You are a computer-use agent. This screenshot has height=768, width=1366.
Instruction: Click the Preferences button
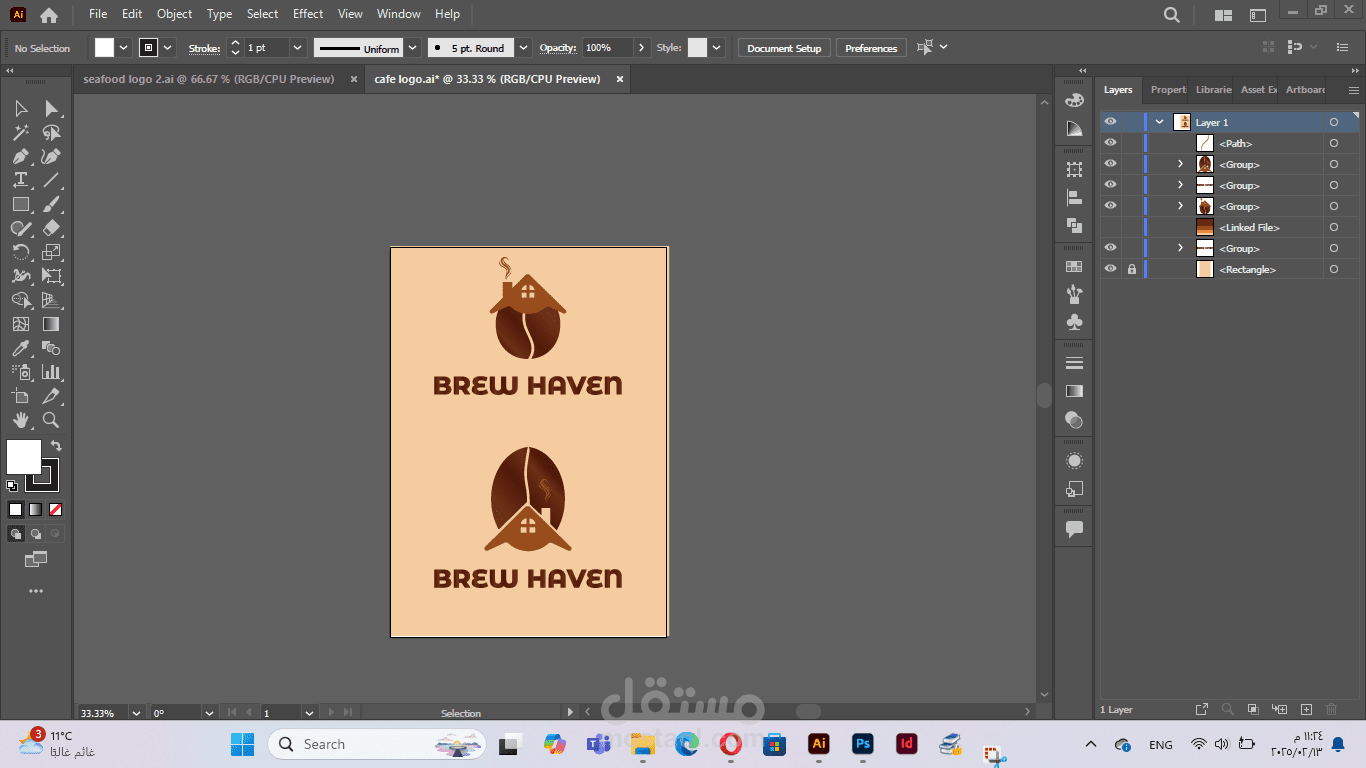[x=871, y=48]
